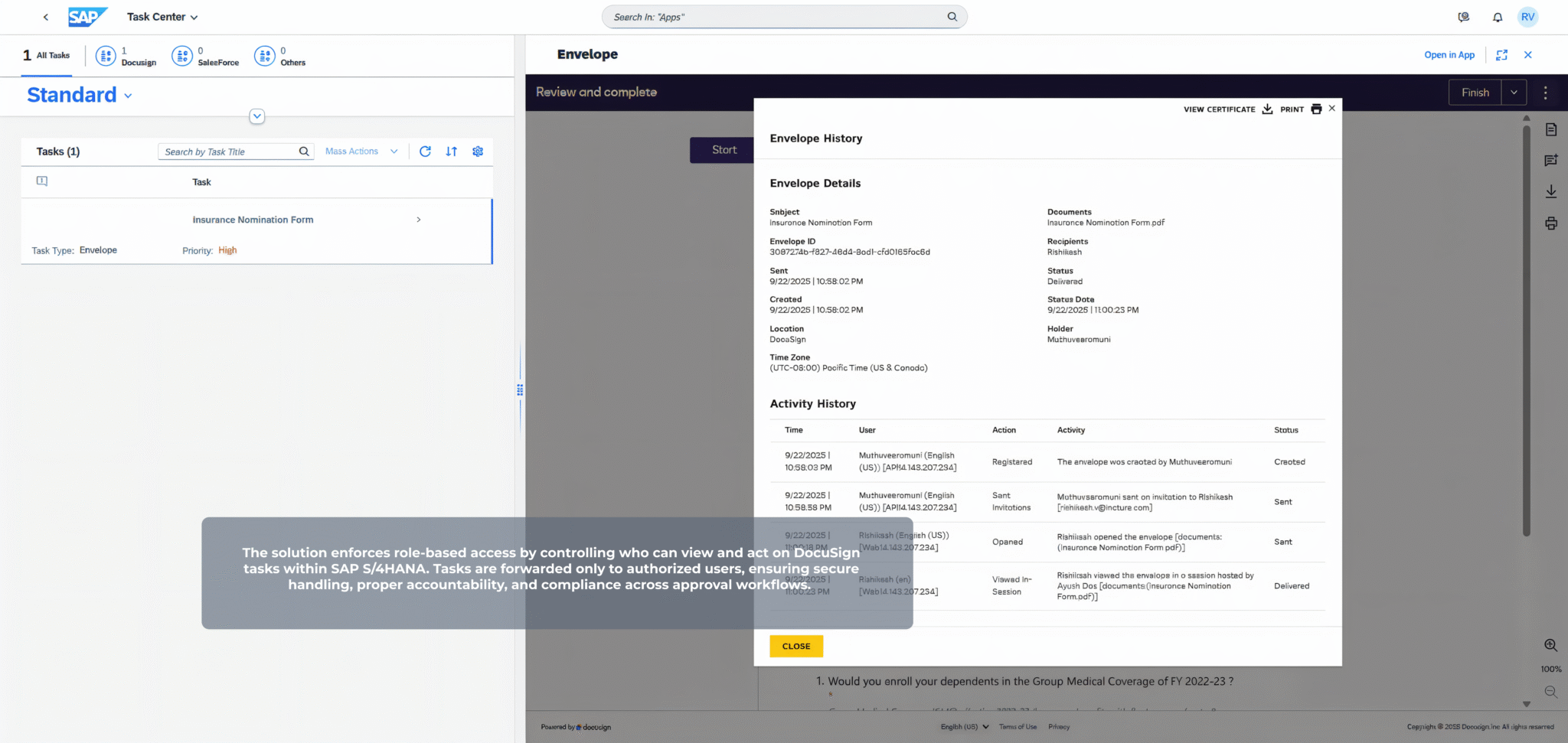Screen dimensions: 1568x743
Task: Click the Print icon in Envelope History dialog
Action: pyautogui.click(x=1316, y=109)
